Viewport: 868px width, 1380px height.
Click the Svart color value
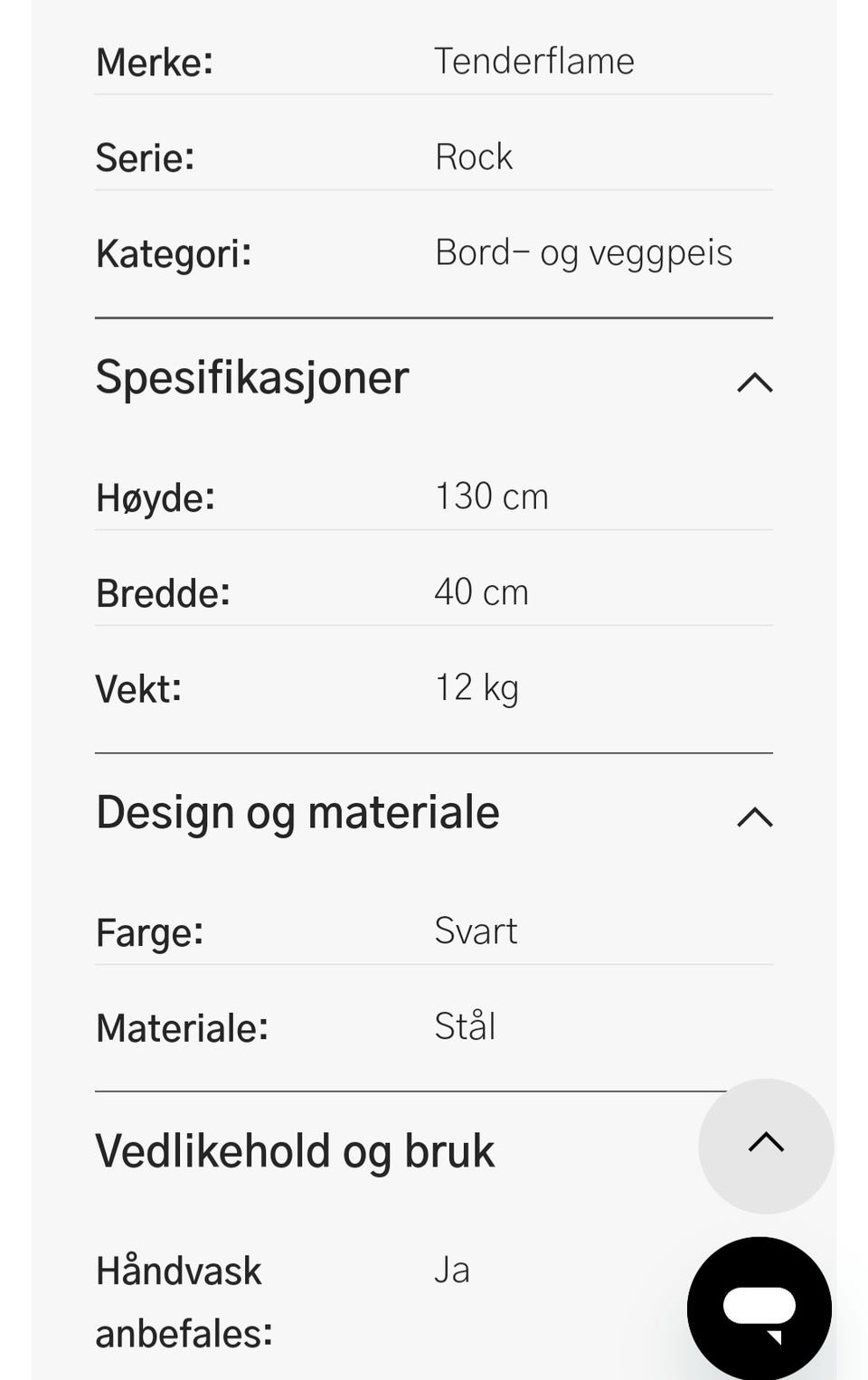click(x=476, y=931)
